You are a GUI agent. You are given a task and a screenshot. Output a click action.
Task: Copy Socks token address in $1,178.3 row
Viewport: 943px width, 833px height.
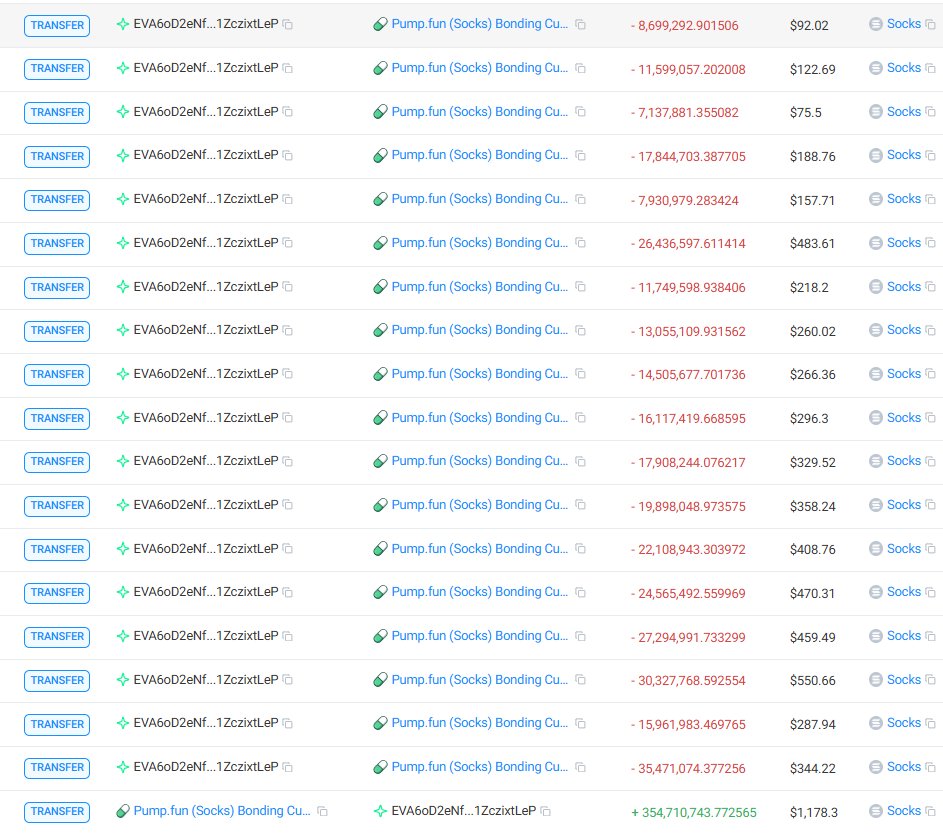(930, 811)
